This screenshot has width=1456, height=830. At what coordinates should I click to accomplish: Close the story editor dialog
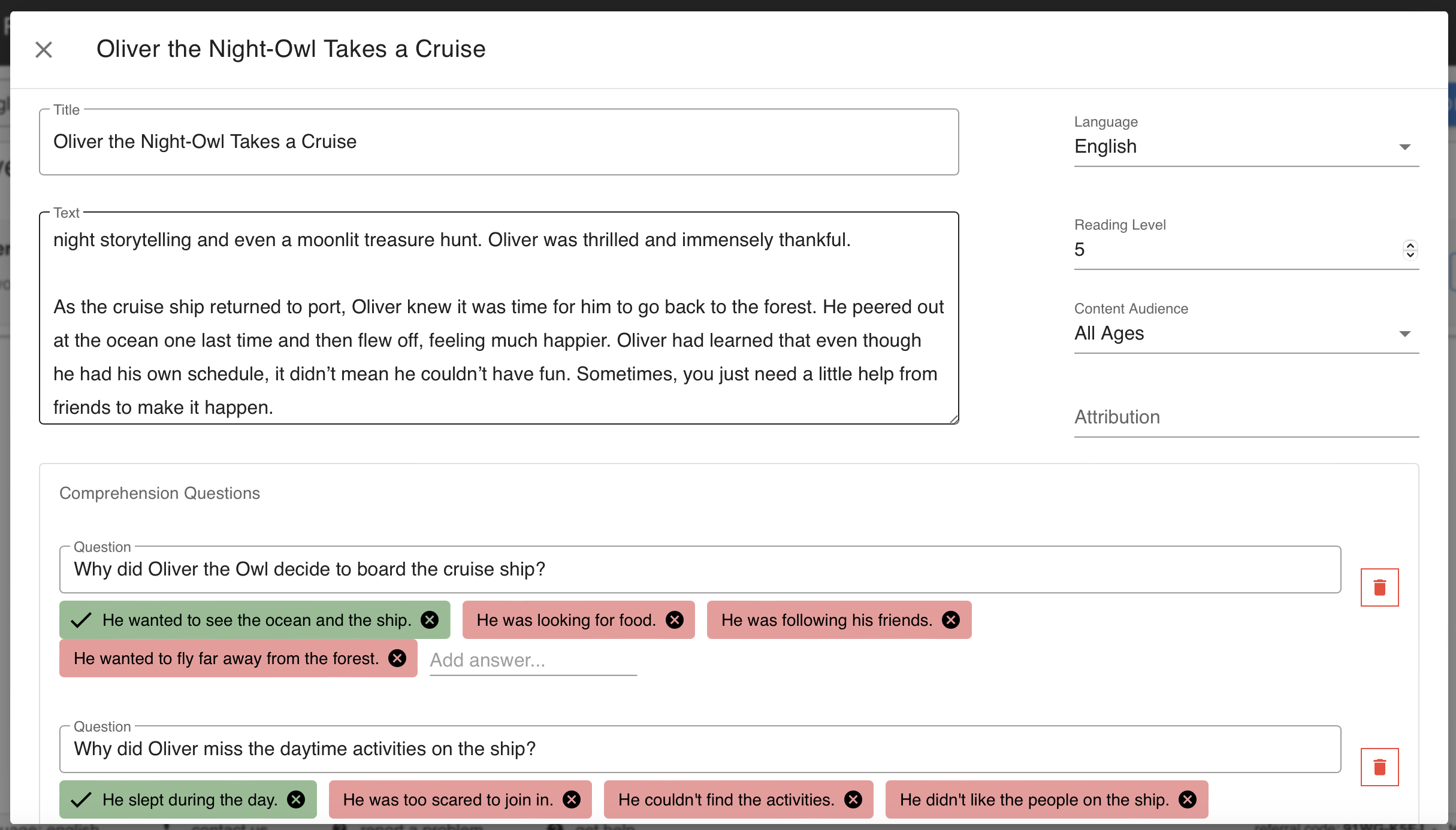(44, 50)
